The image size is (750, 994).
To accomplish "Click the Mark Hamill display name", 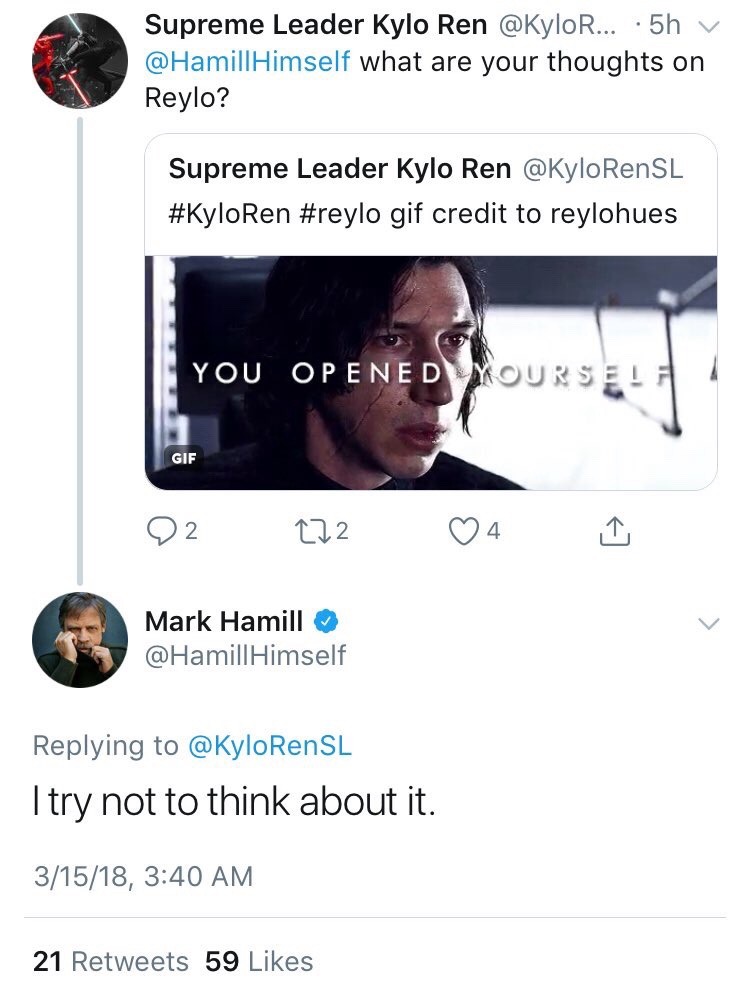I will [224, 622].
